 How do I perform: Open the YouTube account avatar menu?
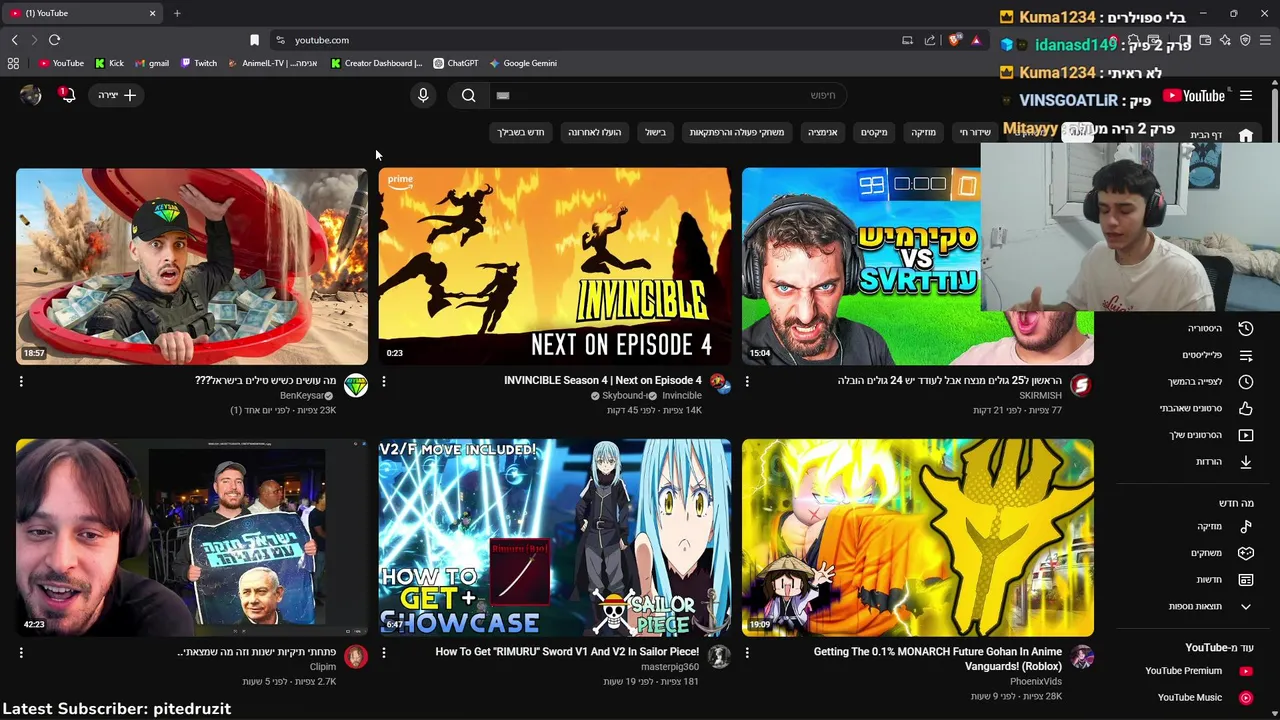pos(31,95)
